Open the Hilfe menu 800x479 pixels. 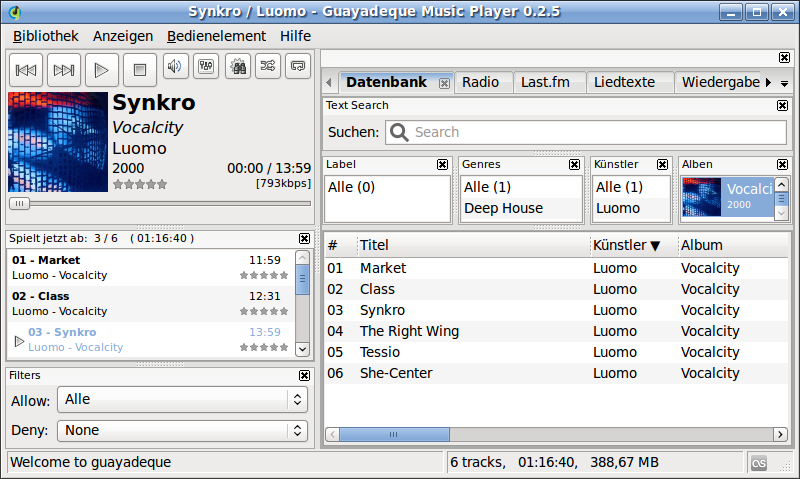click(295, 36)
